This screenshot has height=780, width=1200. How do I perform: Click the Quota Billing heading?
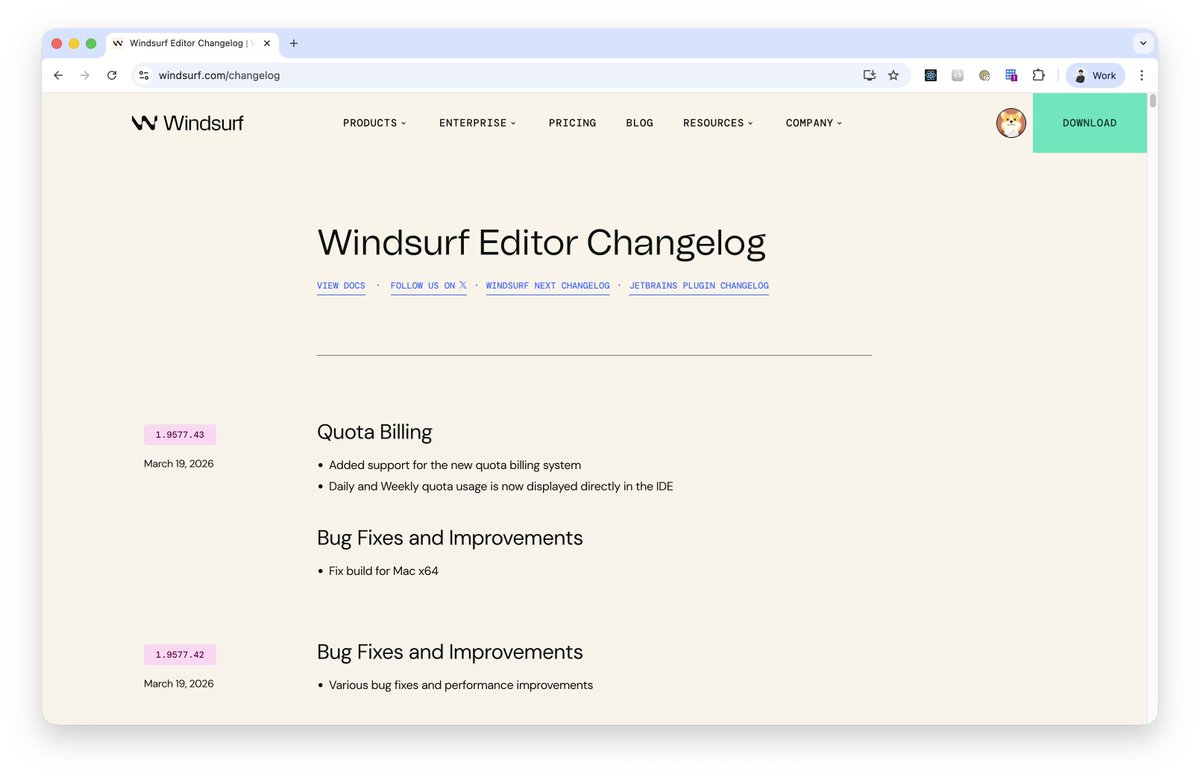(375, 432)
